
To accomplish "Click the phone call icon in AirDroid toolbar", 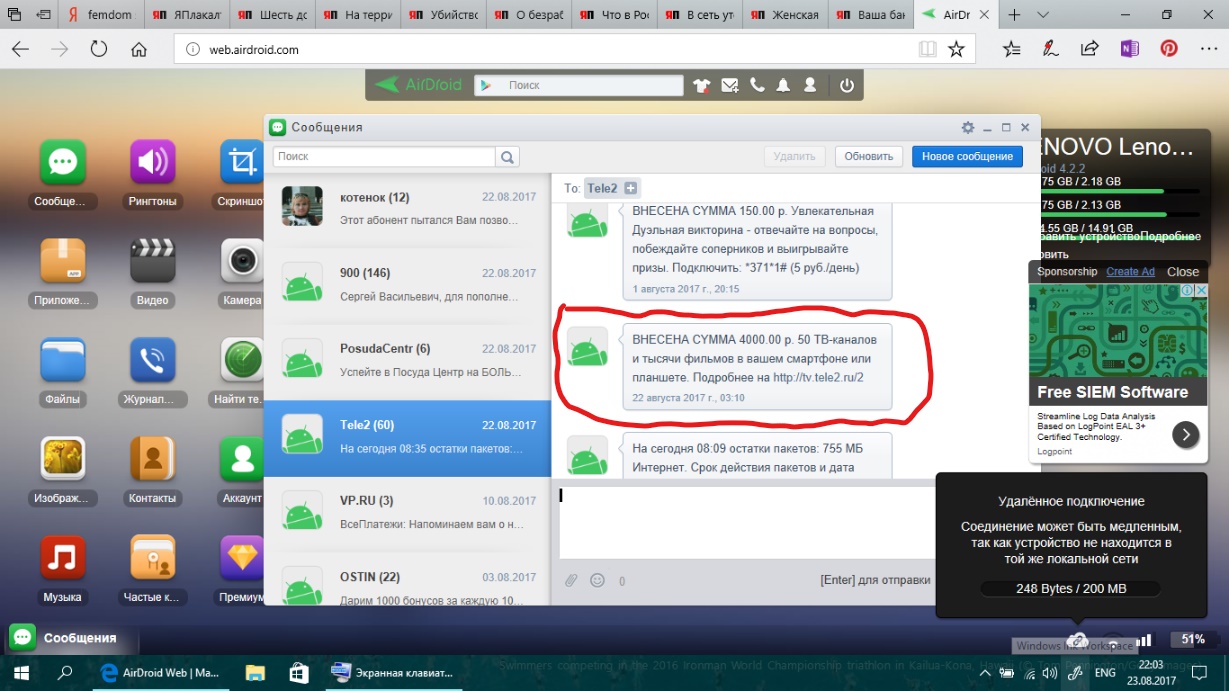I will click(x=757, y=85).
